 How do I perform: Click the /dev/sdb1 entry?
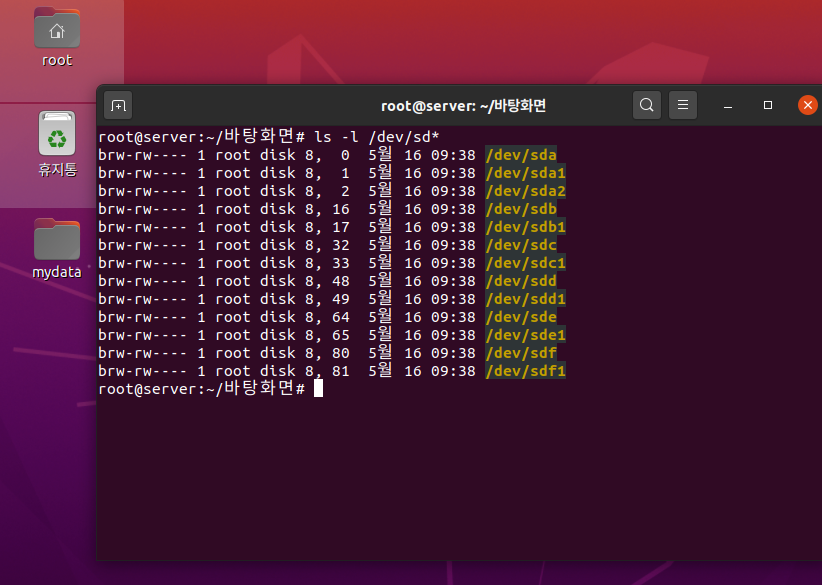tap(526, 227)
